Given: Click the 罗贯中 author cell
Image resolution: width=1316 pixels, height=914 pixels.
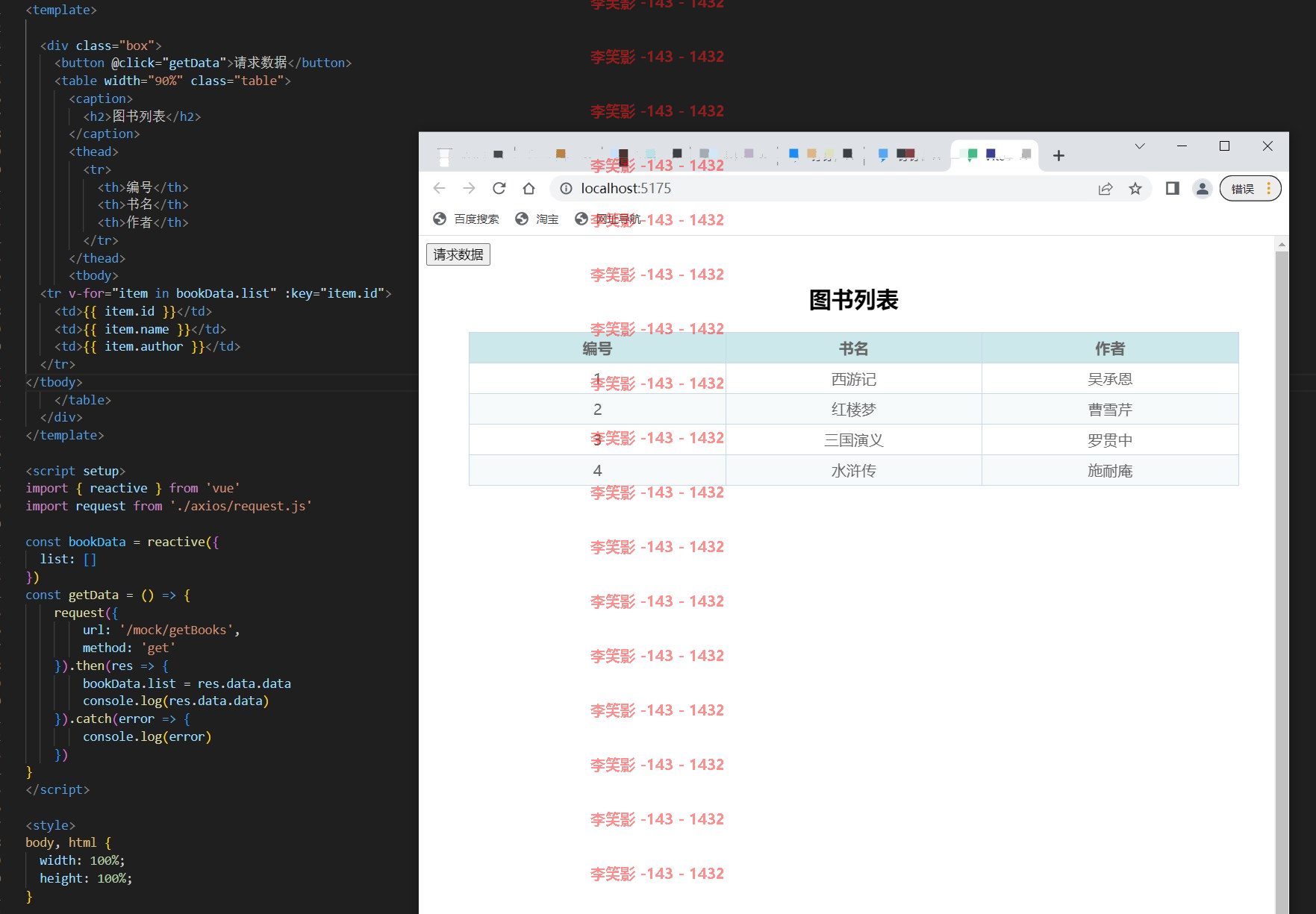Looking at the screenshot, I should coord(1110,440).
